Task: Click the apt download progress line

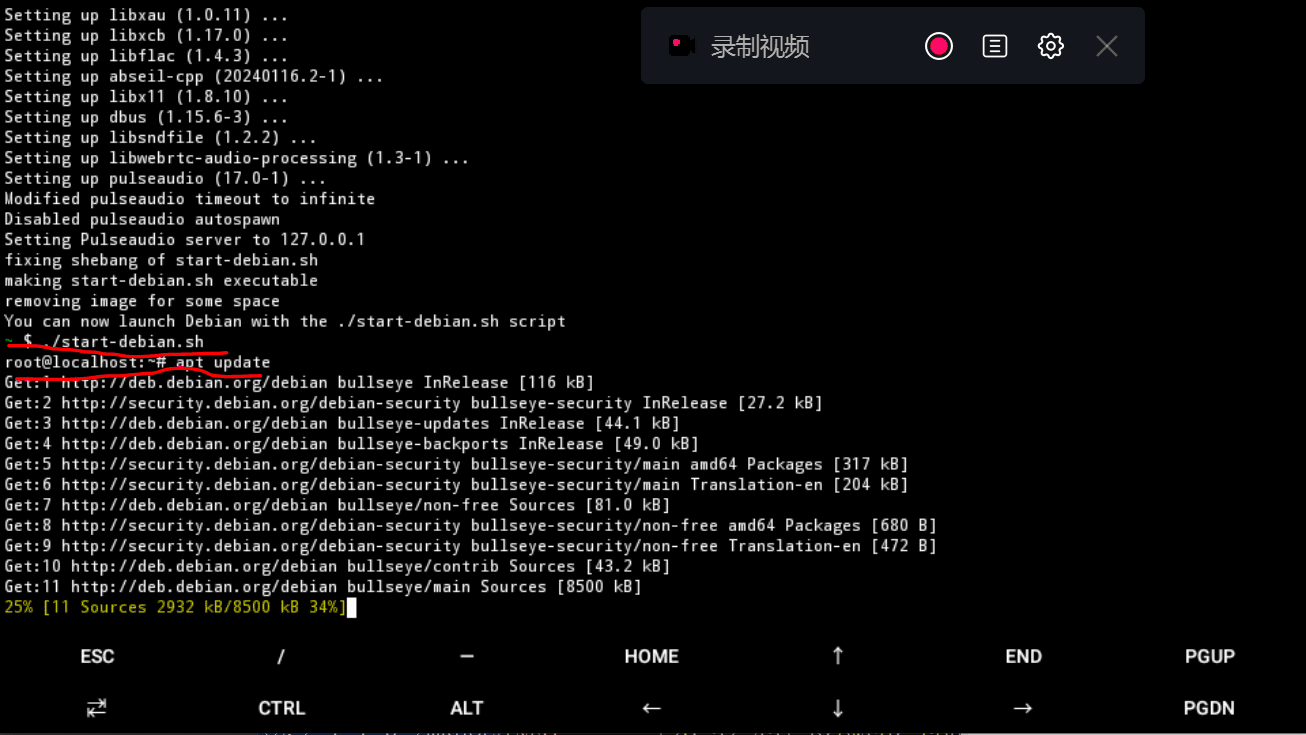Action: click(175, 607)
